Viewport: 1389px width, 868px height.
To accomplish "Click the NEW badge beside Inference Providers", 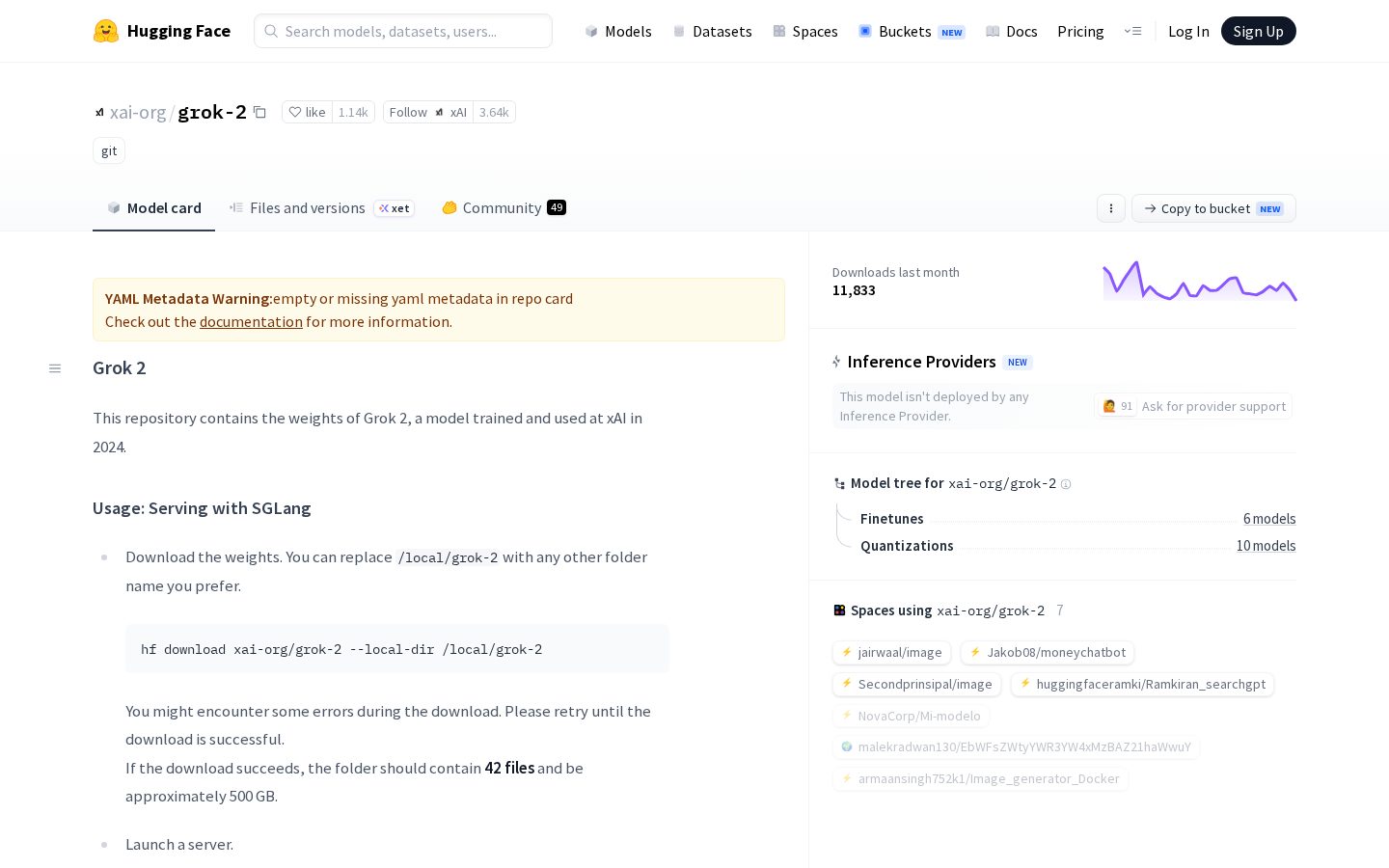I will [x=1018, y=363].
